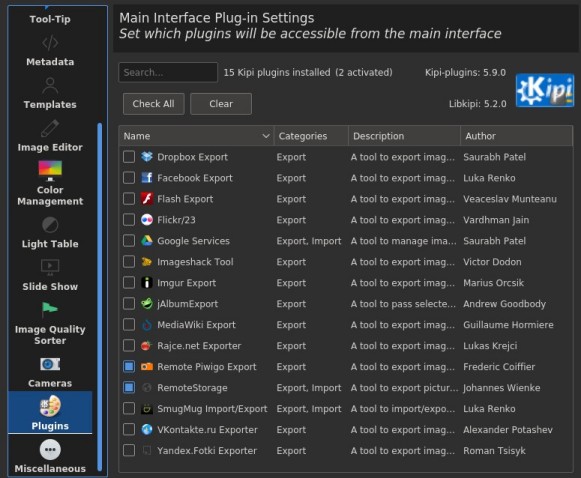Image resolution: width=581 pixels, height=478 pixels.
Task: Click the Kipi logo
Action: (545, 90)
